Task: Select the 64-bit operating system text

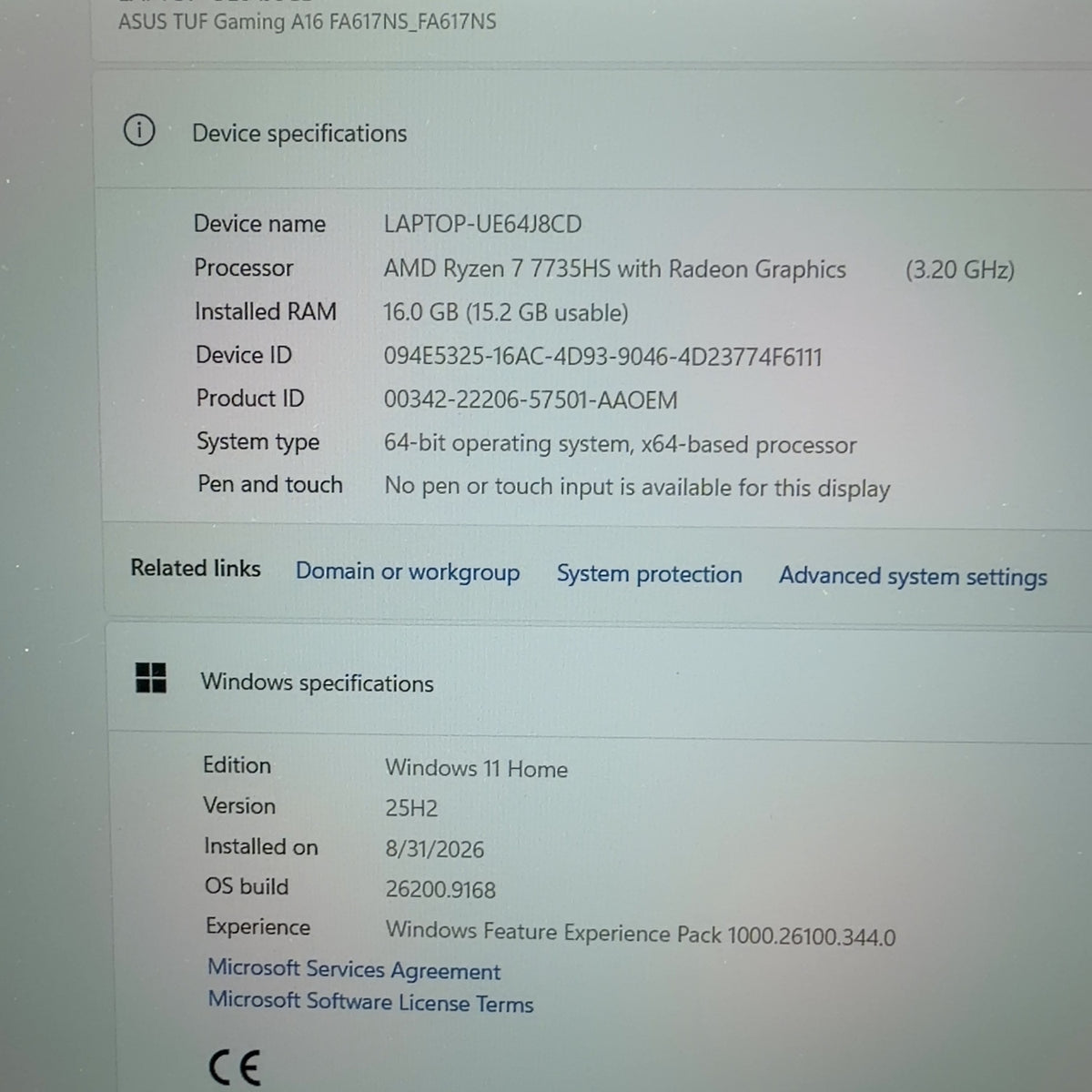Action: (621, 444)
